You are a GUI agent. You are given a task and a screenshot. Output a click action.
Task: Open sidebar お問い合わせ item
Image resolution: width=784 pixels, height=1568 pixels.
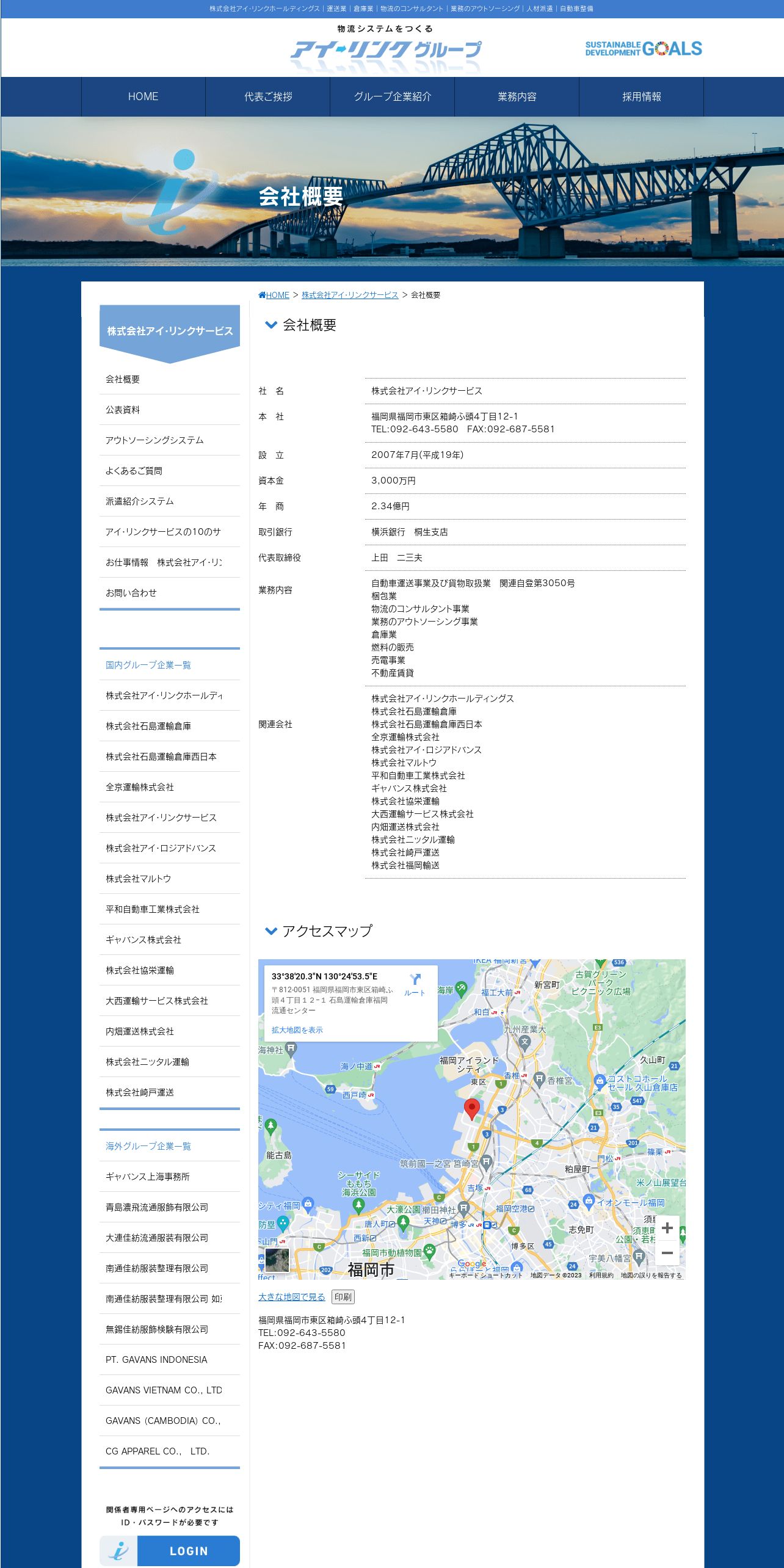(x=170, y=593)
